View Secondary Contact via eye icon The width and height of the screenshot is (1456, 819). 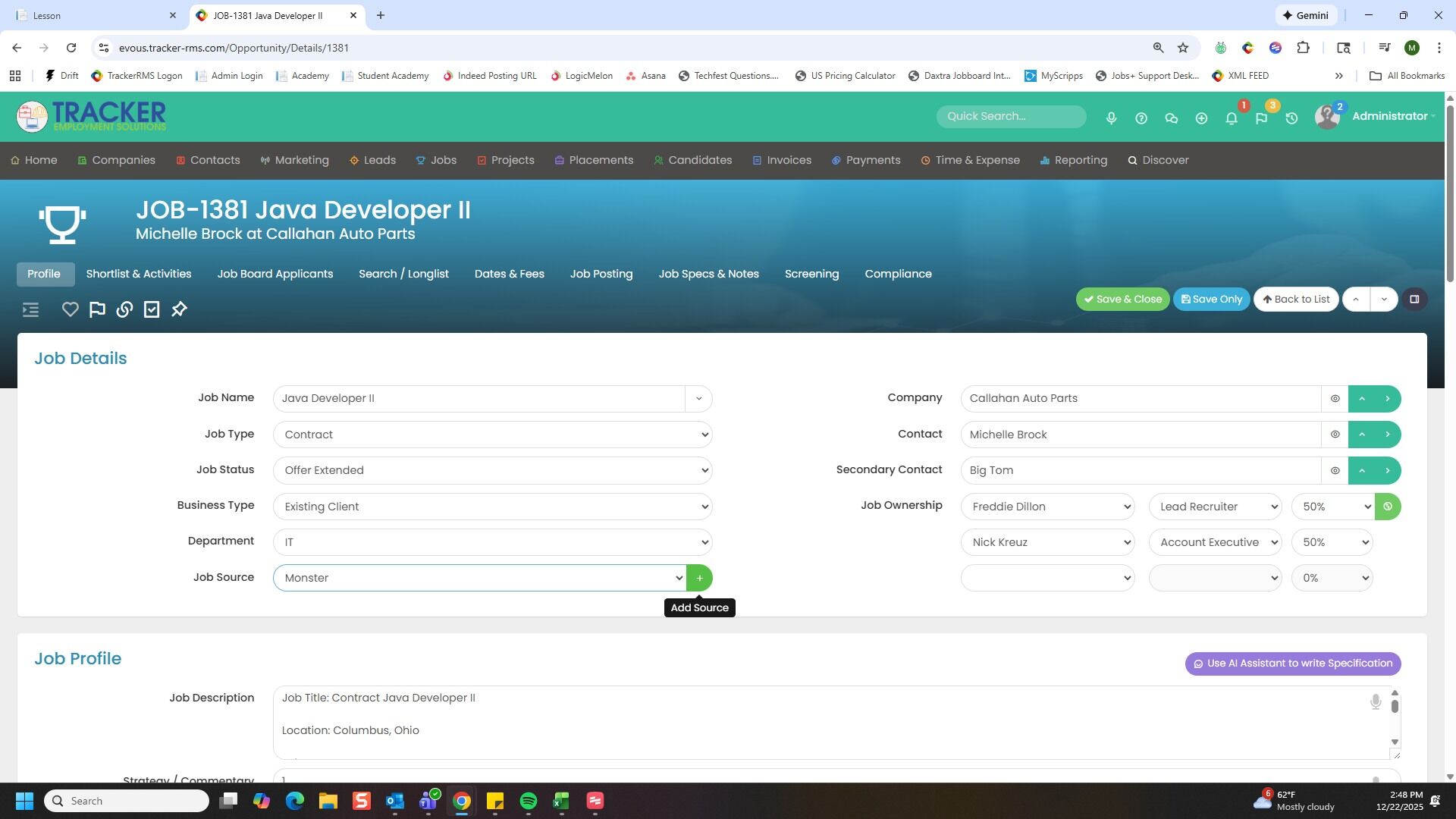coord(1335,470)
